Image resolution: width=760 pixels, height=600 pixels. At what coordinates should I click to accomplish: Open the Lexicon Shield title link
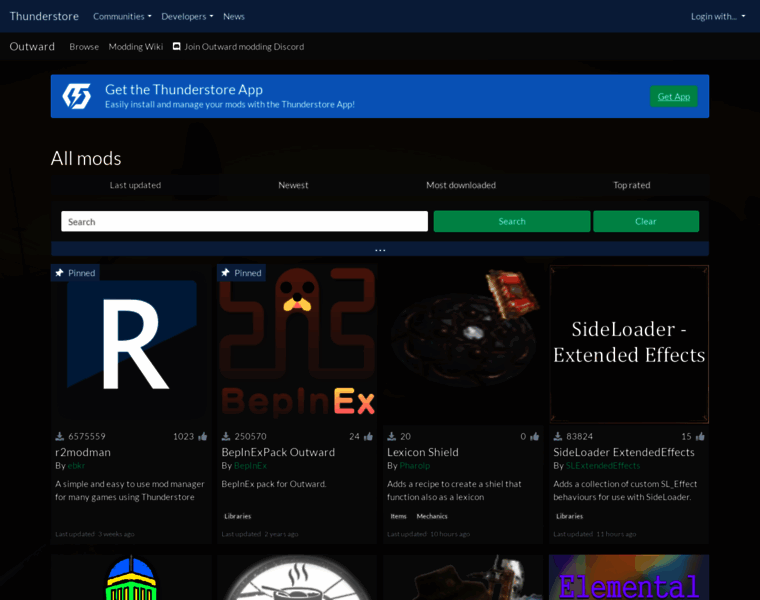(423, 452)
